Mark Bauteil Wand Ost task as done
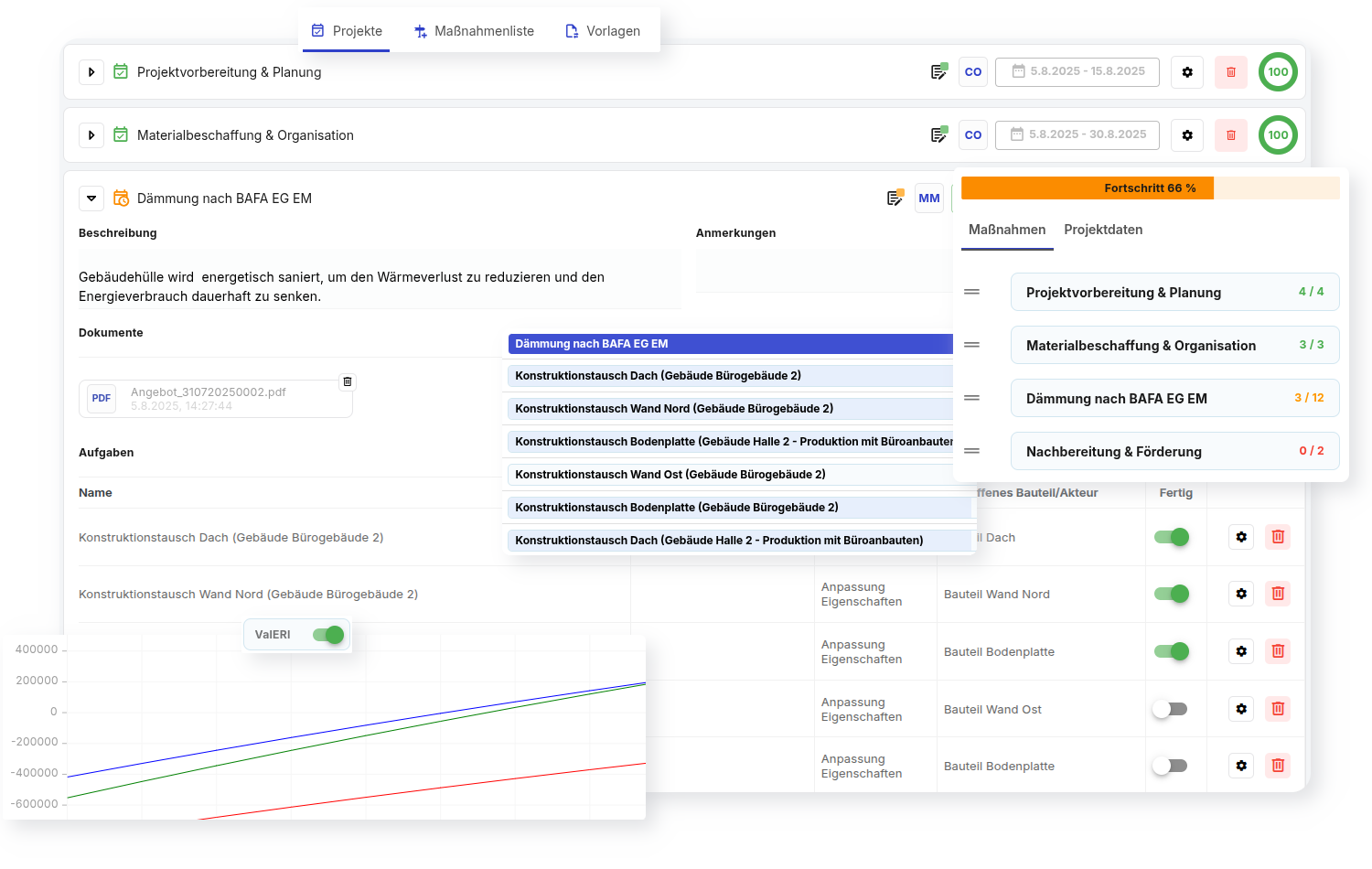Viewport: 1372px width, 869px height. click(1170, 709)
